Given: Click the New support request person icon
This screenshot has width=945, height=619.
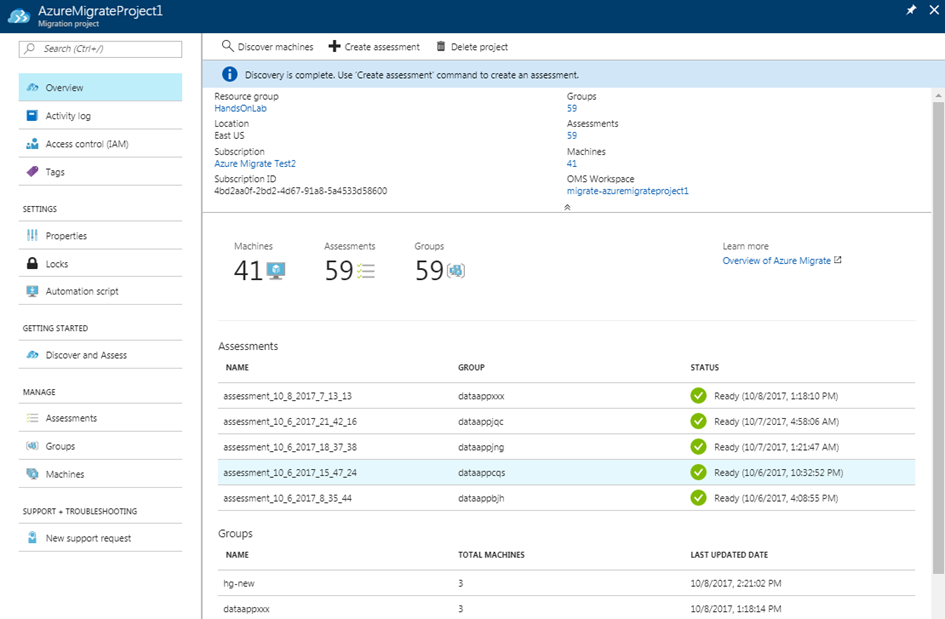Looking at the screenshot, I should [33, 538].
